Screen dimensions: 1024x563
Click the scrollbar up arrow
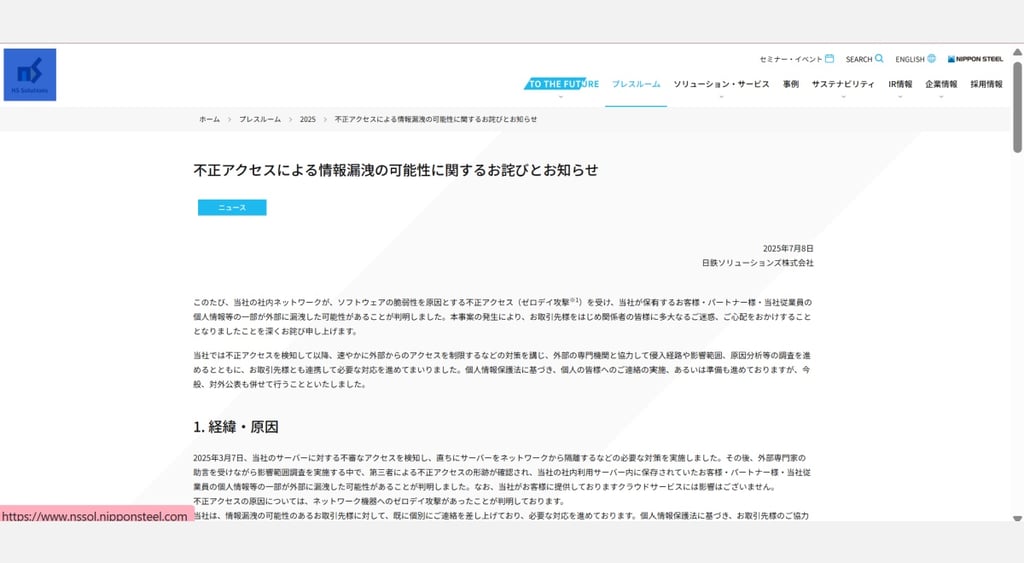1017,52
